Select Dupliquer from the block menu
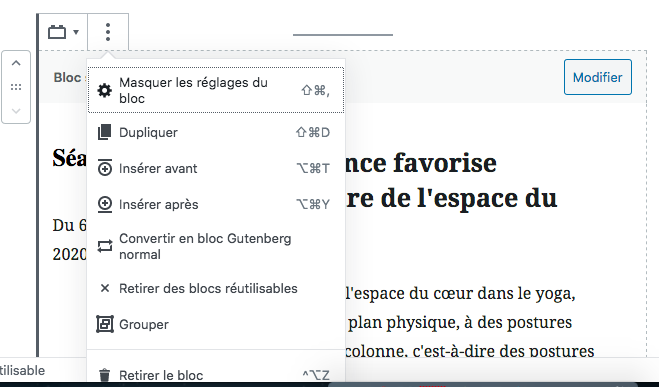This screenshot has height=387, width=659. click(x=216, y=132)
